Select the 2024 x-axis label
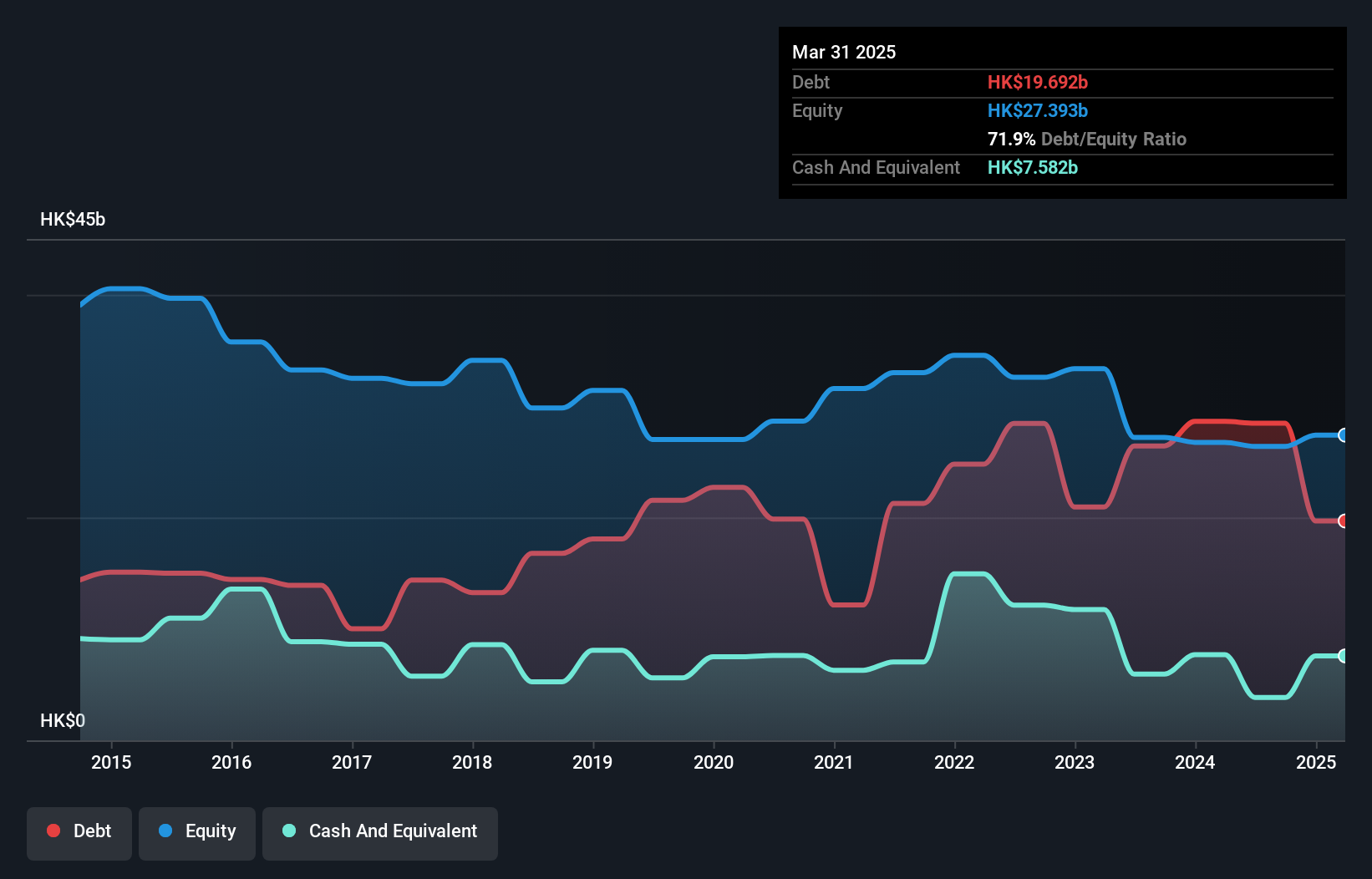The height and width of the screenshot is (879, 1372). pyautogui.click(x=1195, y=762)
